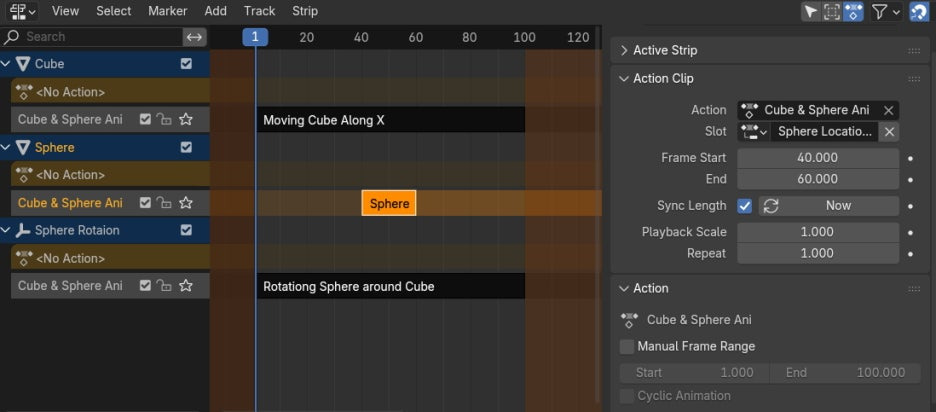Click action icon in Sphere Rotaion's No Action row
The image size is (936, 412).
point(24,257)
